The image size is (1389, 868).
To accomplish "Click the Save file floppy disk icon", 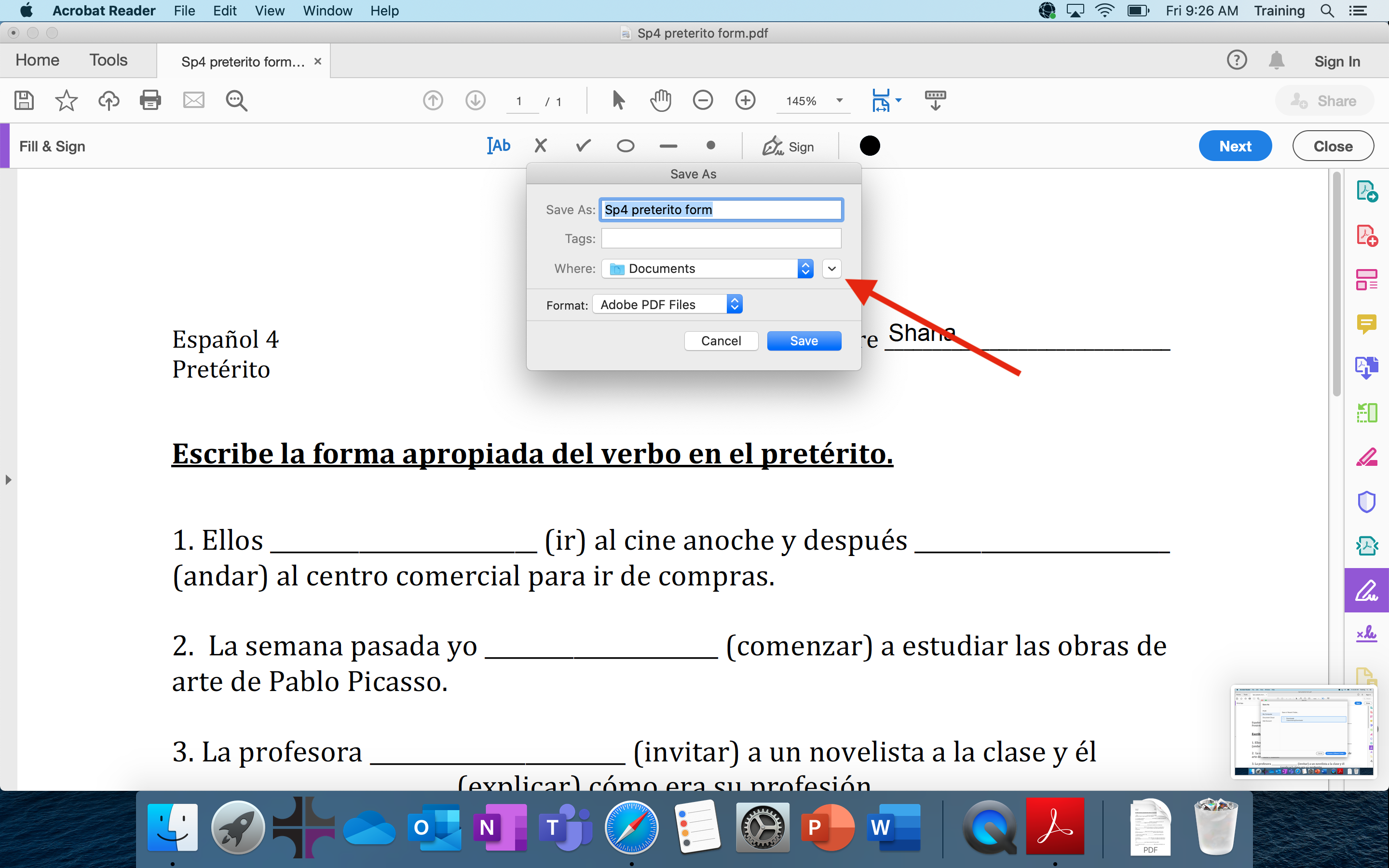I will coord(24,100).
